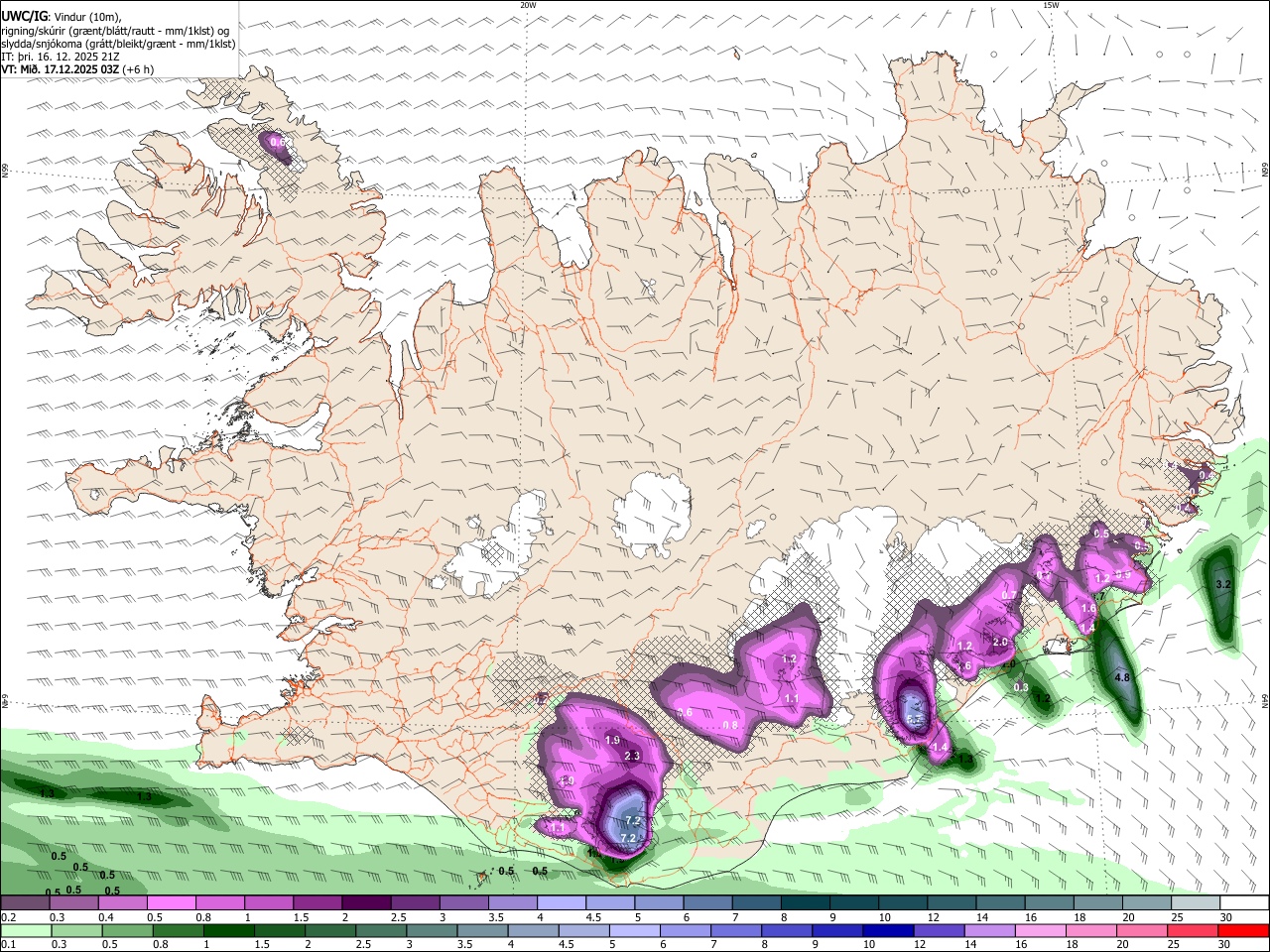The width and height of the screenshot is (1270, 952).
Task: Click the '0.2' label in the upper legend row
Action: (x=9, y=917)
